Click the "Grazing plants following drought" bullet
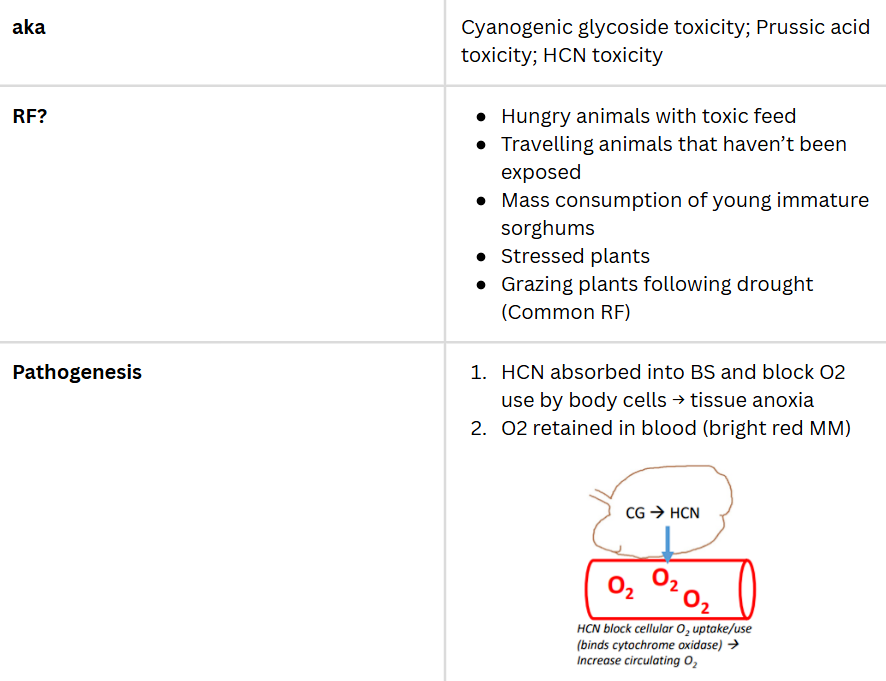Image resolution: width=886 pixels, height=681 pixels. (656, 284)
